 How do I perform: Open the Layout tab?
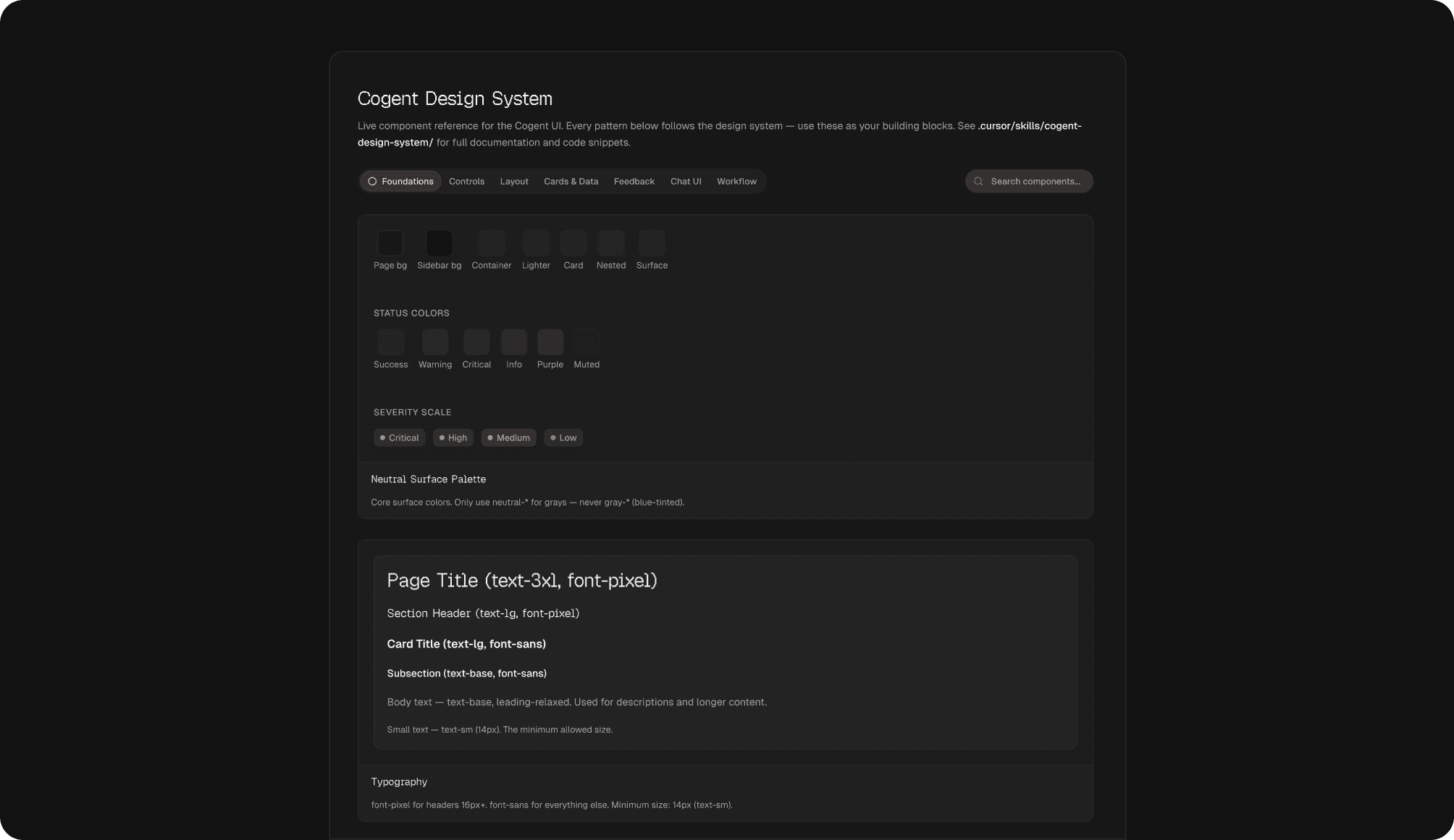click(514, 181)
